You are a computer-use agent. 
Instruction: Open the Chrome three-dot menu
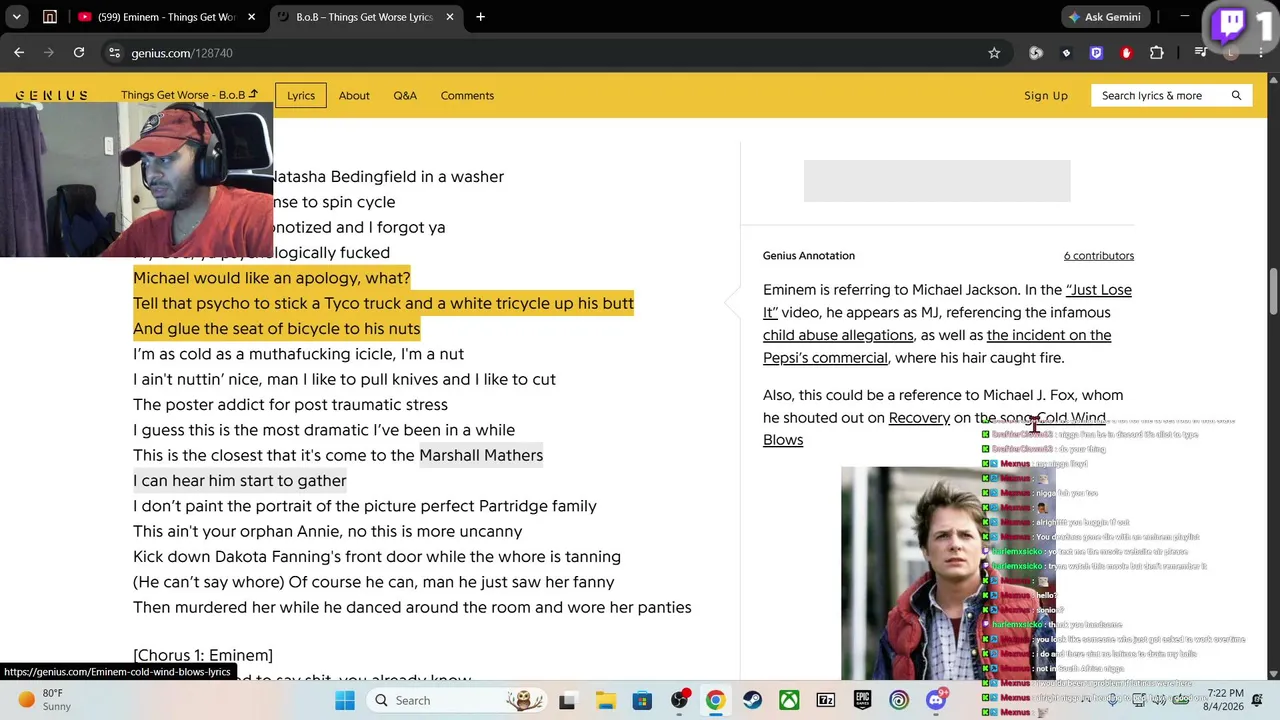1260,53
